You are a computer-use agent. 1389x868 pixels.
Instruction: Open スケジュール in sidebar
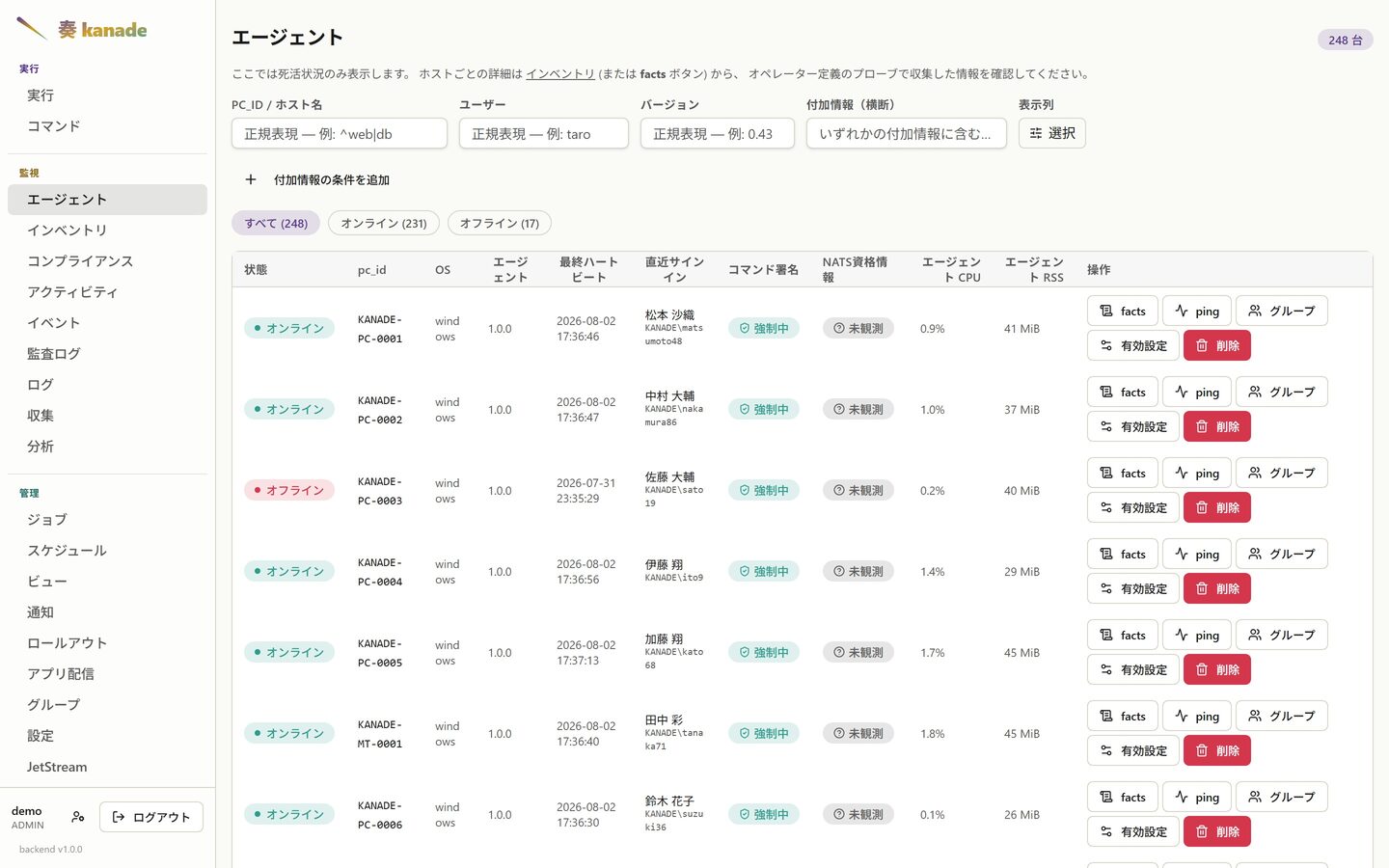point(107,551)
